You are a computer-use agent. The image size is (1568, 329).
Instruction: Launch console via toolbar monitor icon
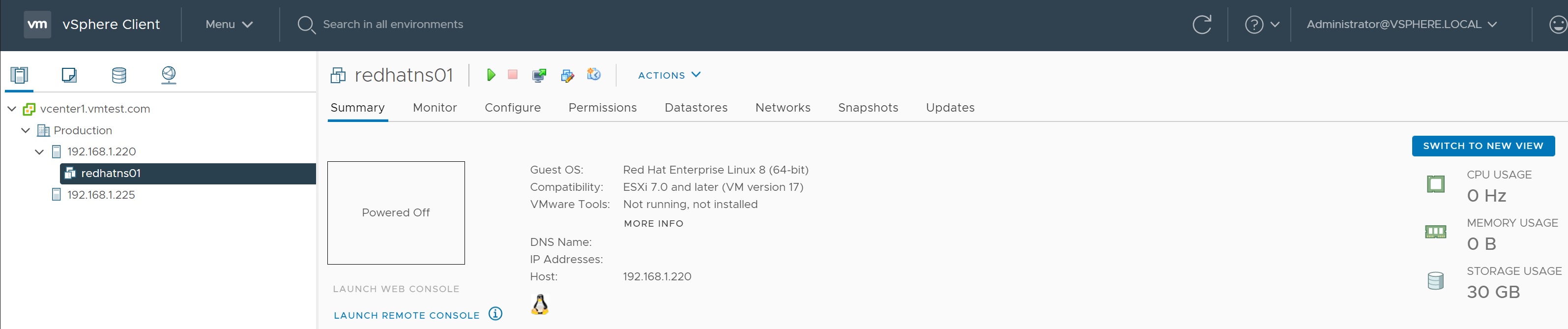point(539,75)
